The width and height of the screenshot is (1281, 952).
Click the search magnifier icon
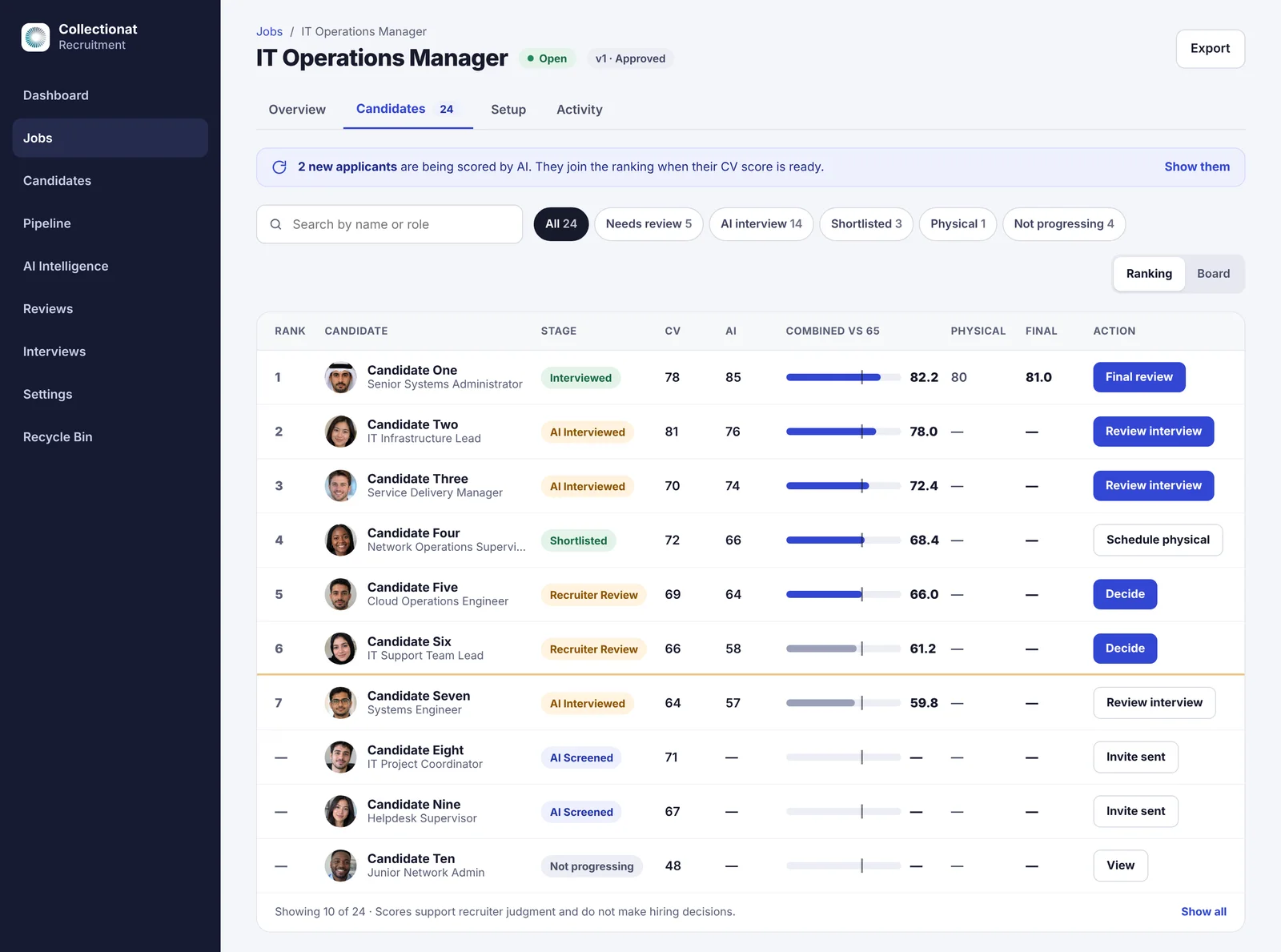[275, 224]
